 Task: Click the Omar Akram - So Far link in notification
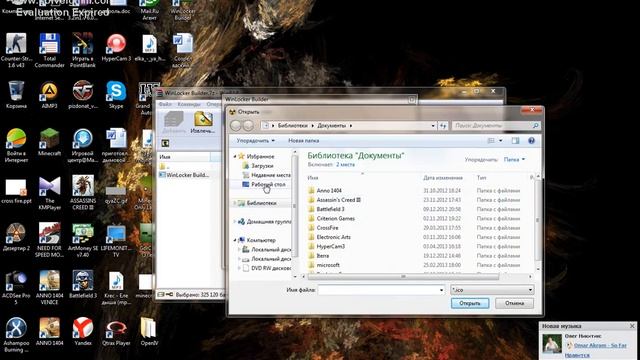[x=600, y=345]
